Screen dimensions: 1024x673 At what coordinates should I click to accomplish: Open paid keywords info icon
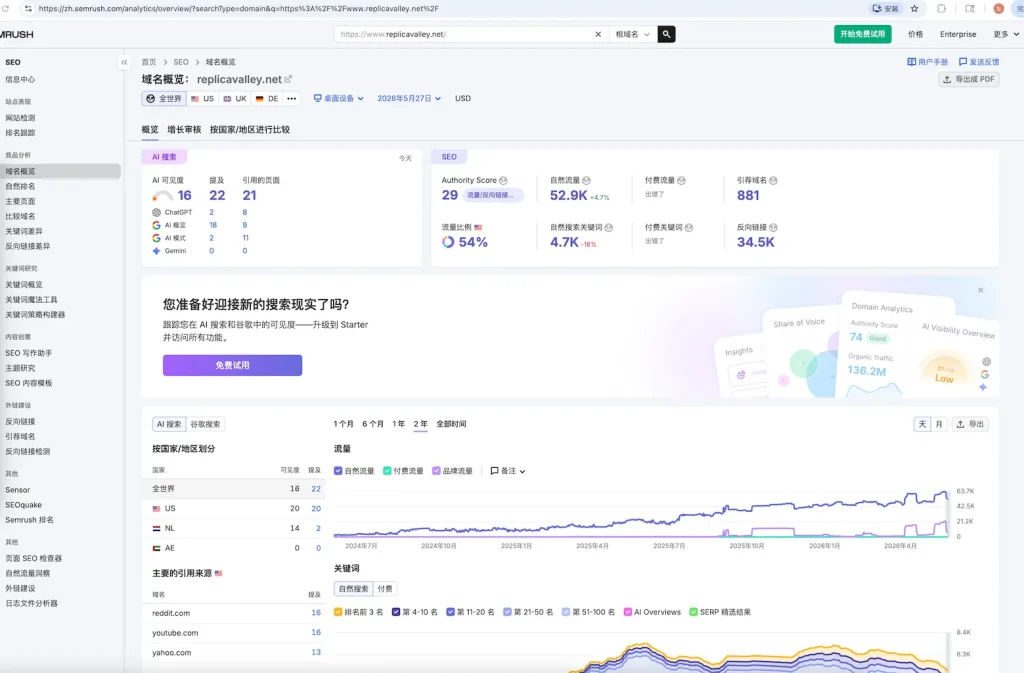(x=688, y=228)
